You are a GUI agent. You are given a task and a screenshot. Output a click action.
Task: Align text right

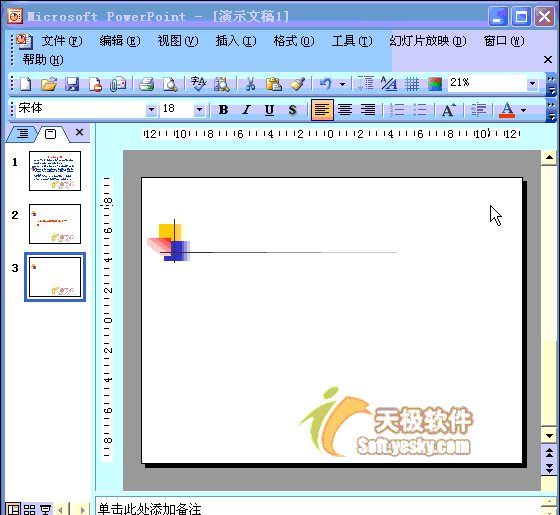(x=368, y=110)
